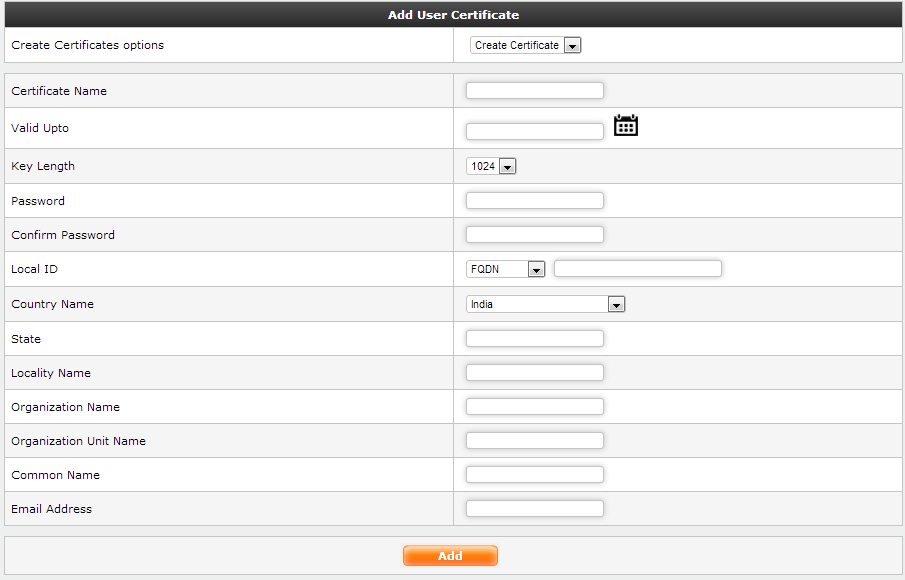Focus the Valid Upto date field
905x580 pixels.
click(x=535, y=131)
